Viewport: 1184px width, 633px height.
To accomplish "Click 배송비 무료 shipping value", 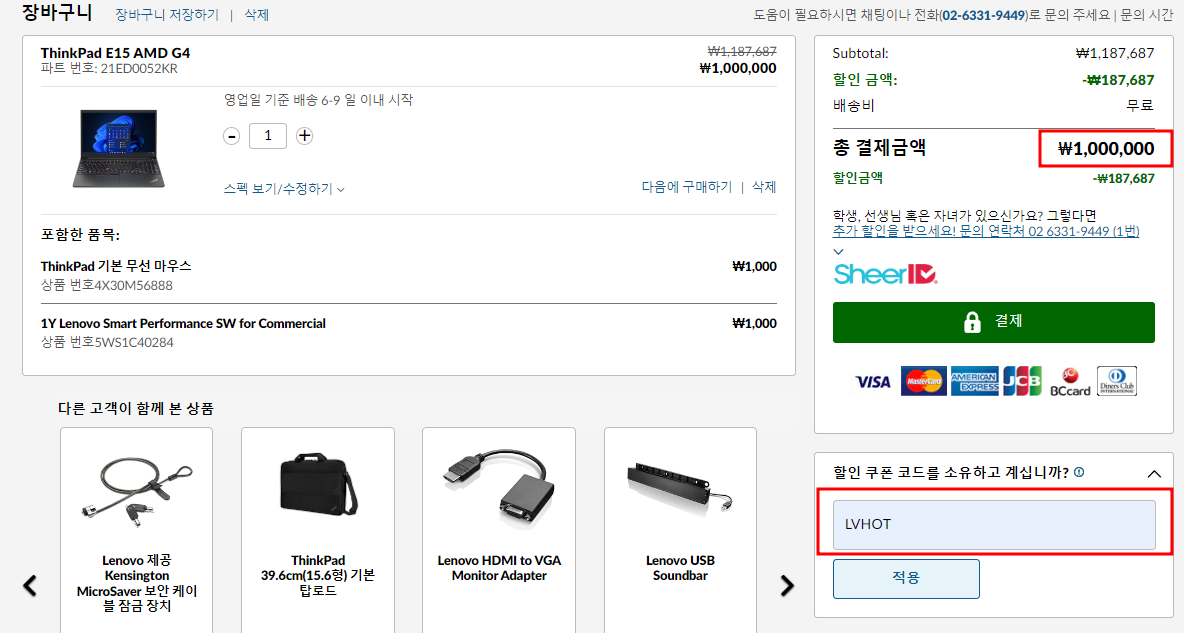I will tap(1140, 106).
